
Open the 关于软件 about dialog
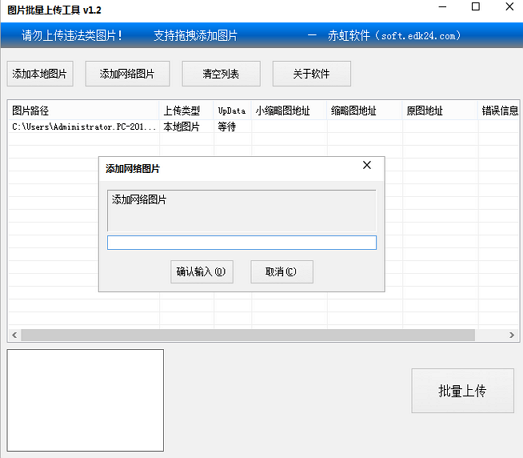click(311, 74)
